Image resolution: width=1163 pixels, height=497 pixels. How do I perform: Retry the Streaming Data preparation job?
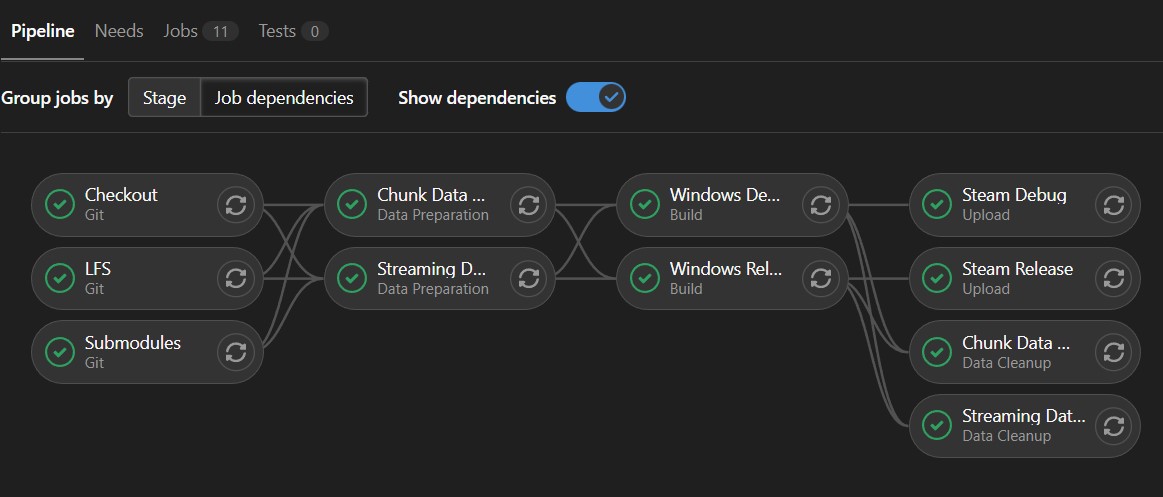pyautogui.click(x=528, y=278)
